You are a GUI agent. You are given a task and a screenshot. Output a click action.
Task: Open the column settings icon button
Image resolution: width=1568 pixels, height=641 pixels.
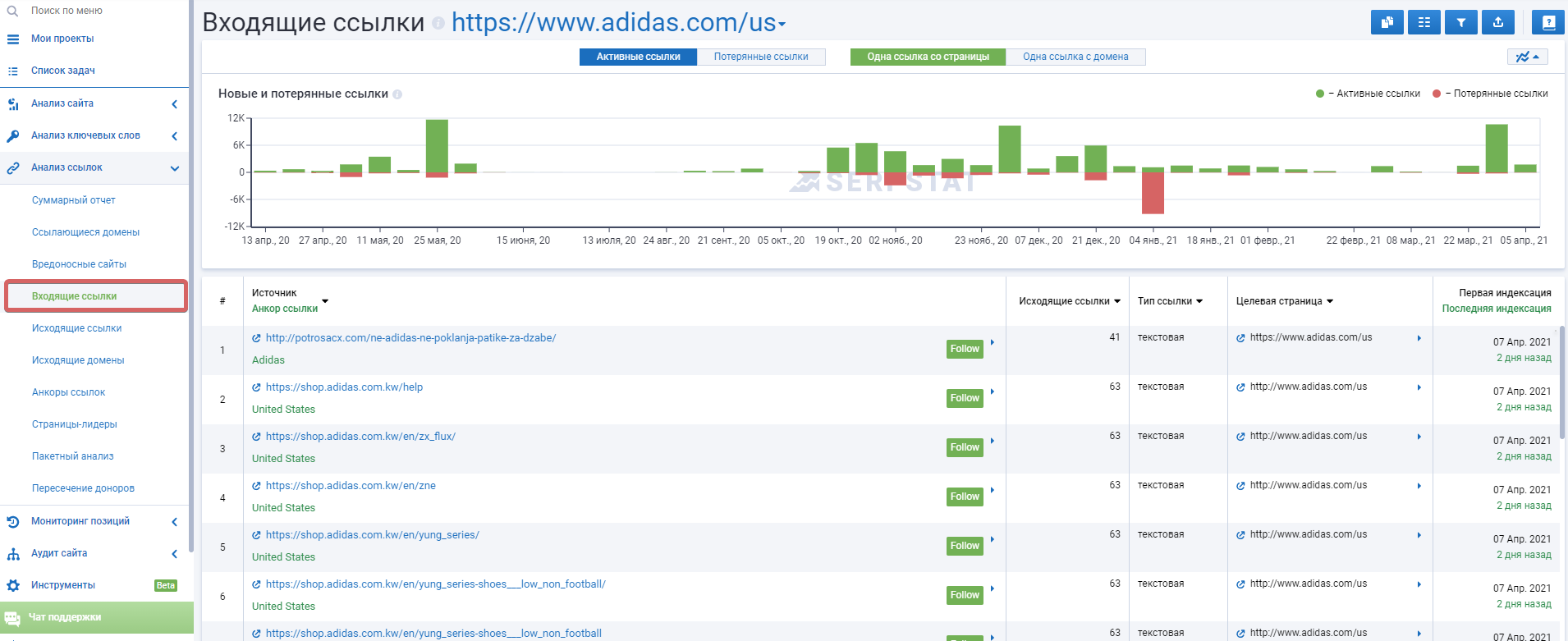coord(1424,23)
